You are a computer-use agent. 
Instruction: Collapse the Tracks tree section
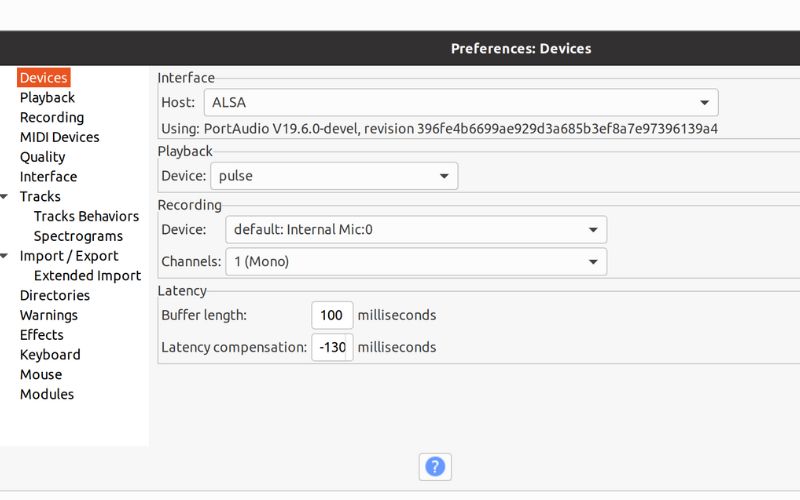point(5,197)
